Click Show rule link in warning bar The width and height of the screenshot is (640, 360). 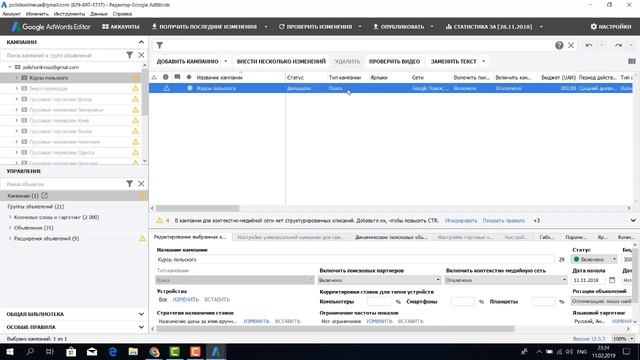[504, 220]
